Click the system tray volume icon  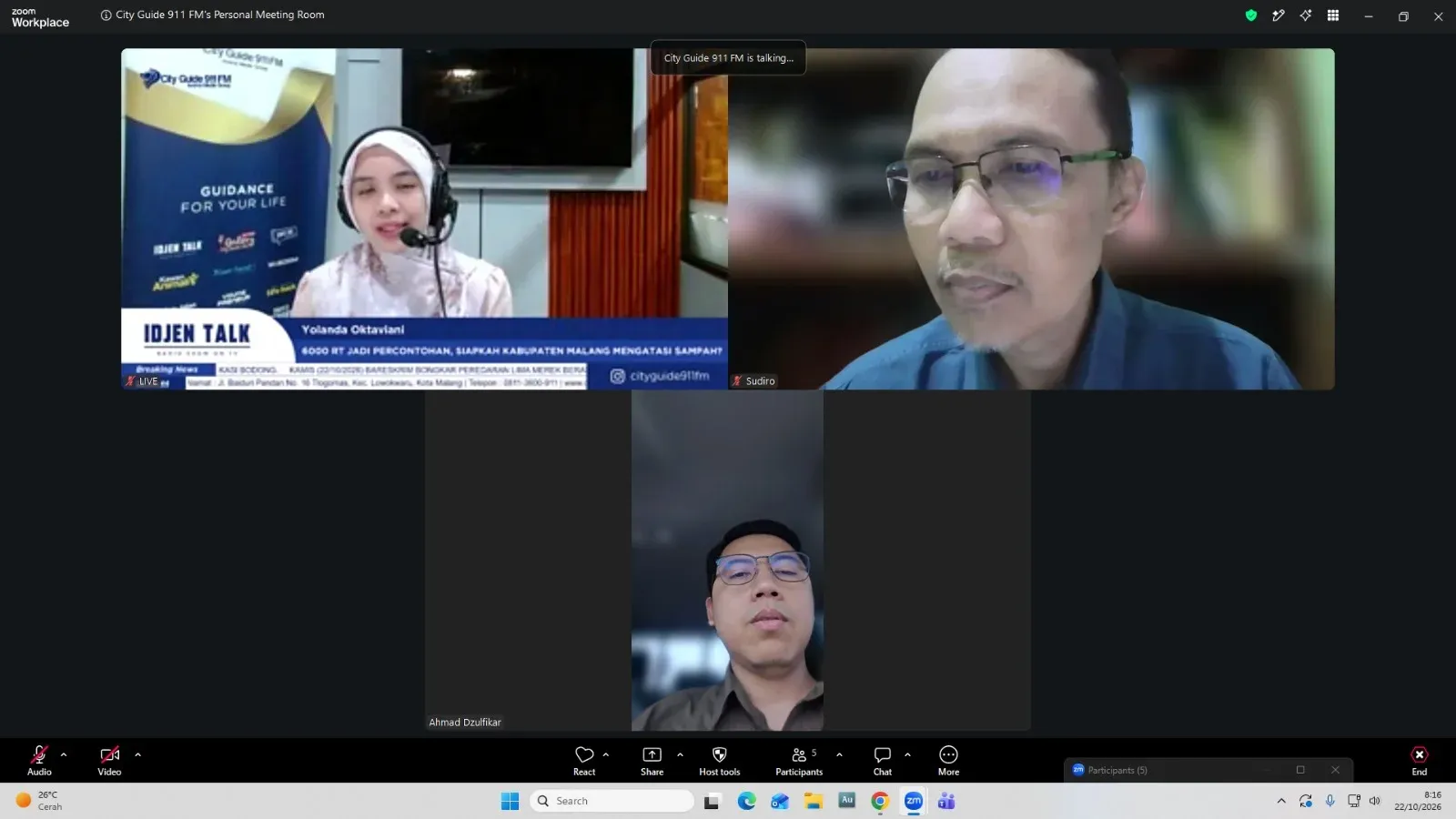[1375, 801]
